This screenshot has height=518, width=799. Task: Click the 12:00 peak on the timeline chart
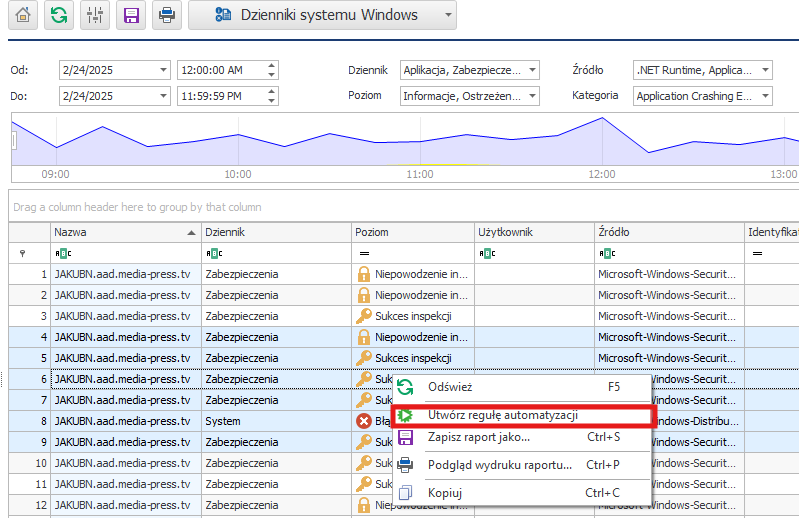pyautogui.click(x=602, y=118)
